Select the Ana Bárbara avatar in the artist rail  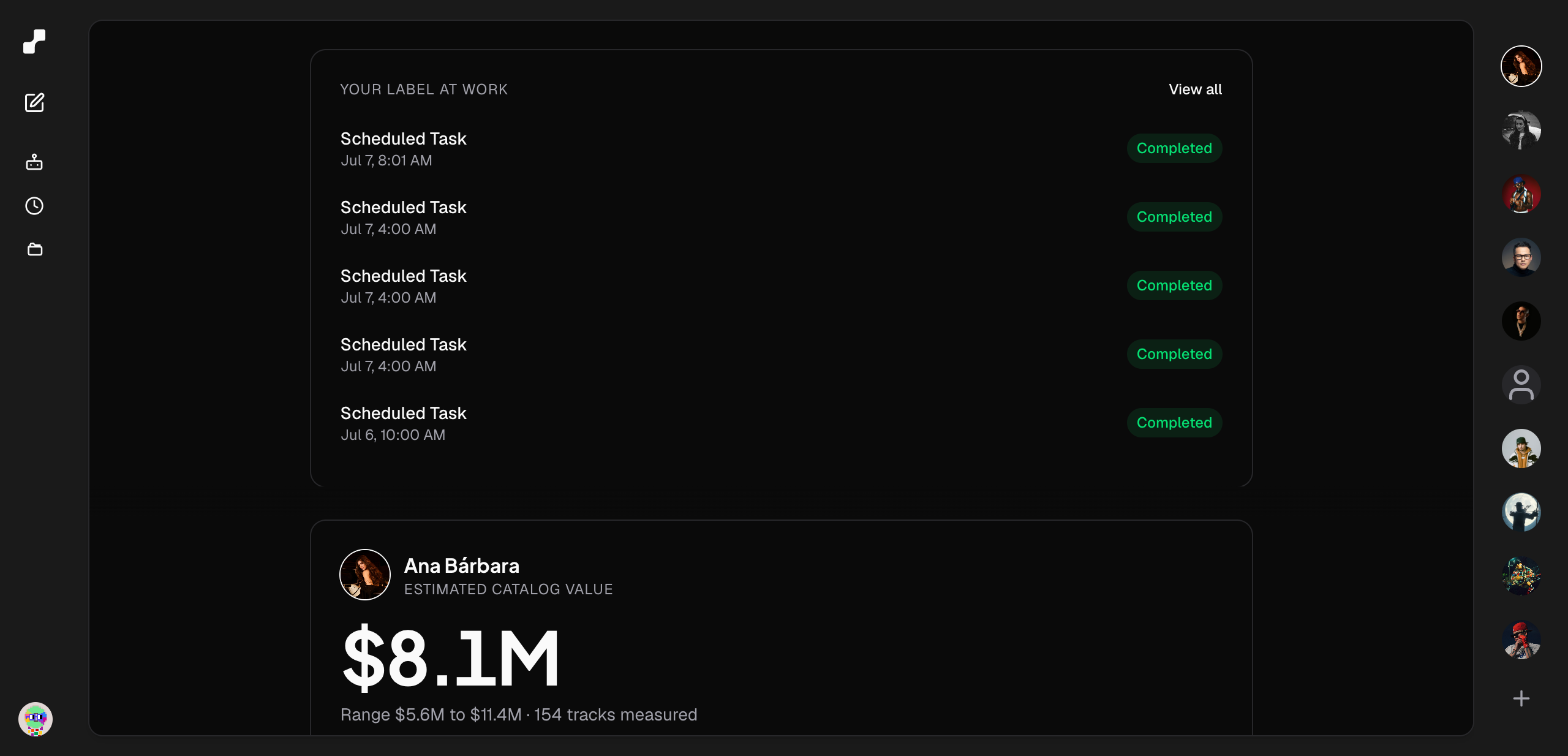point(1521,66)
